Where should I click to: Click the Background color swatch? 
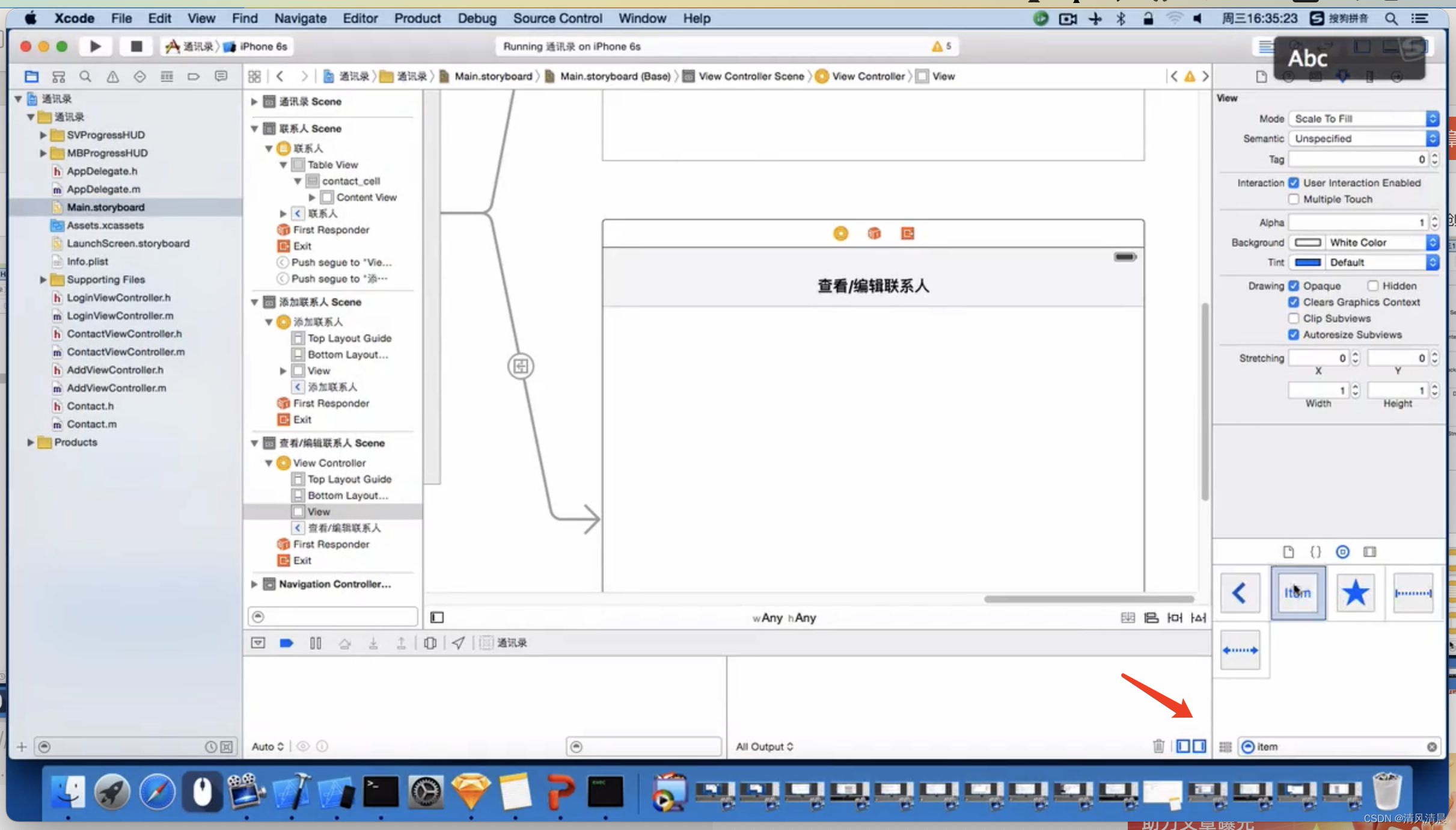click(1308, 242)
